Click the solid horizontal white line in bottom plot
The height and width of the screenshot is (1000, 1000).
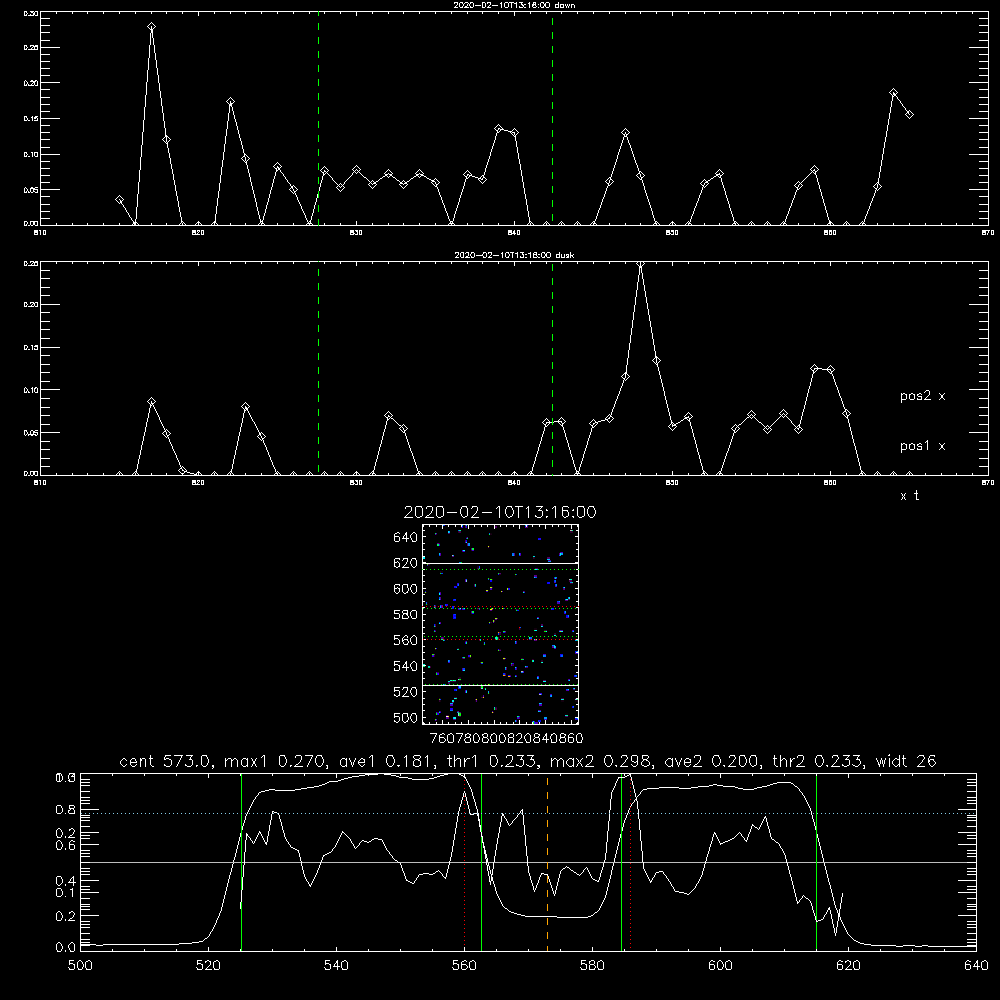[528, 862]
